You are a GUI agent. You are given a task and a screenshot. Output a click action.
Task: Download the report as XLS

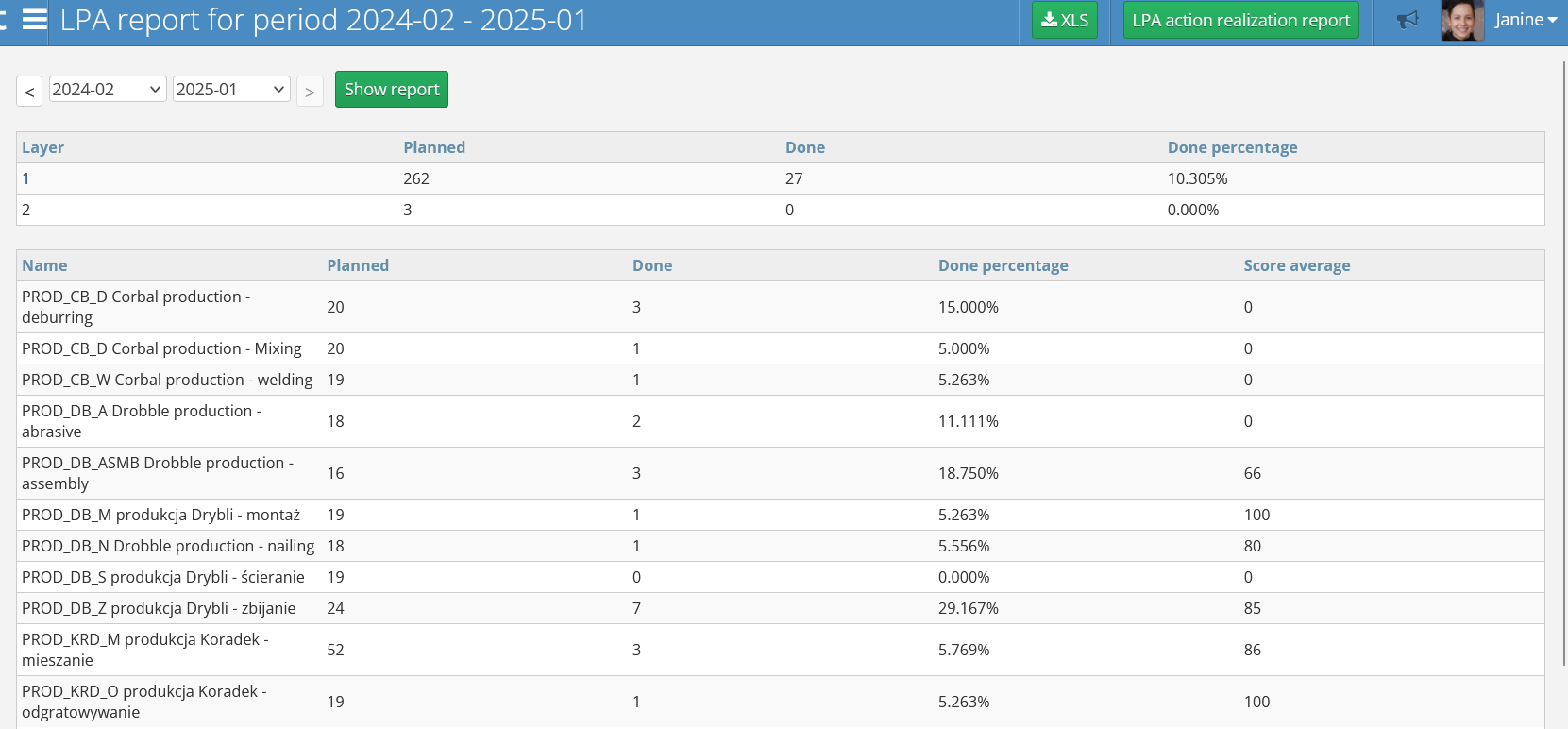pyautogui.click(x=1064, y=20)
